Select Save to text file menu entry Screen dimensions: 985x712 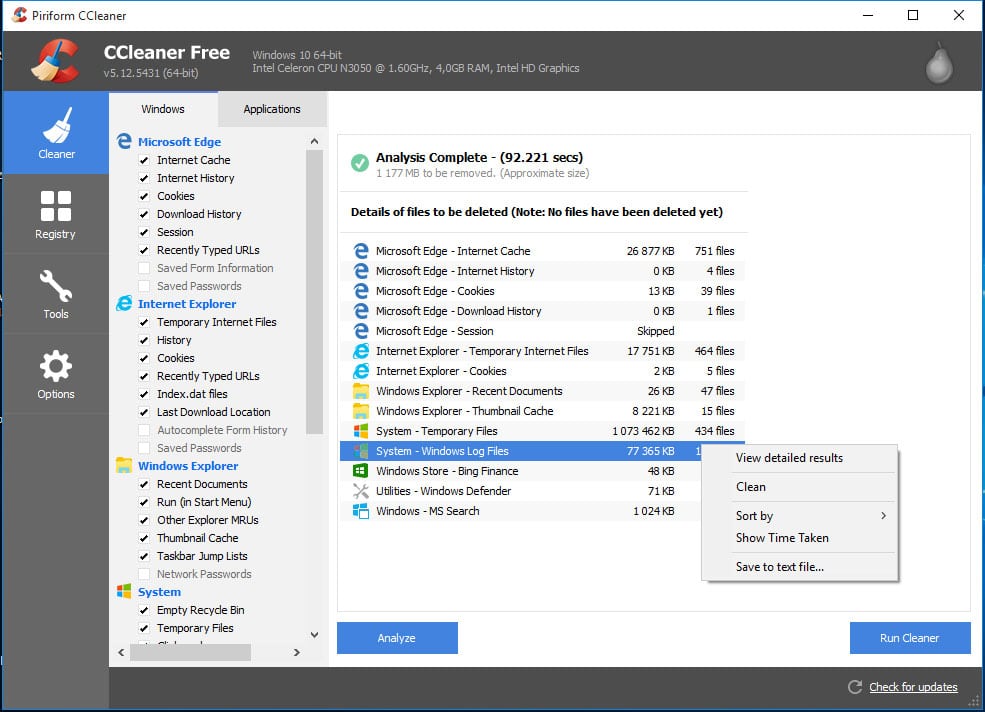coord(800,566)
